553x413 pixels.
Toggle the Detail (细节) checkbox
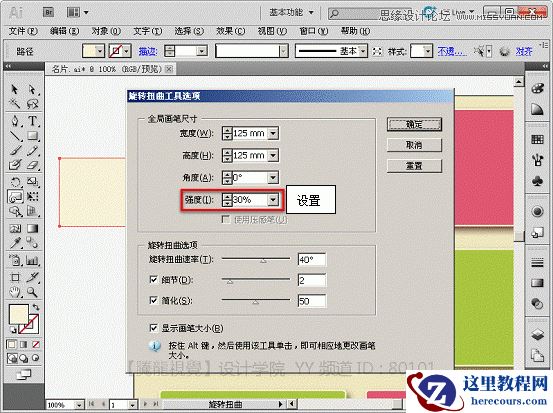coord(153,280)
